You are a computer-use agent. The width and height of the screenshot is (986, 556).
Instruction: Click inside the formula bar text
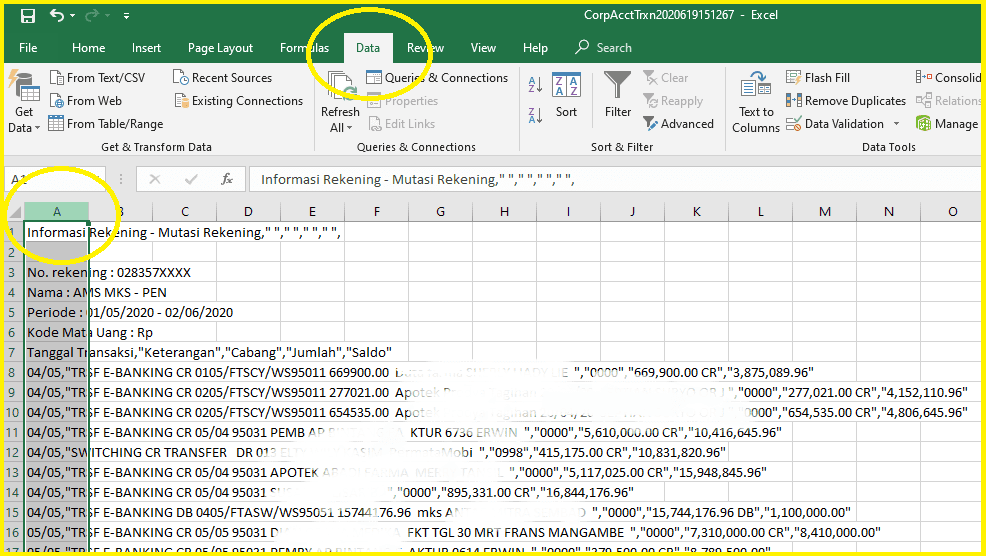pos(417,180)
